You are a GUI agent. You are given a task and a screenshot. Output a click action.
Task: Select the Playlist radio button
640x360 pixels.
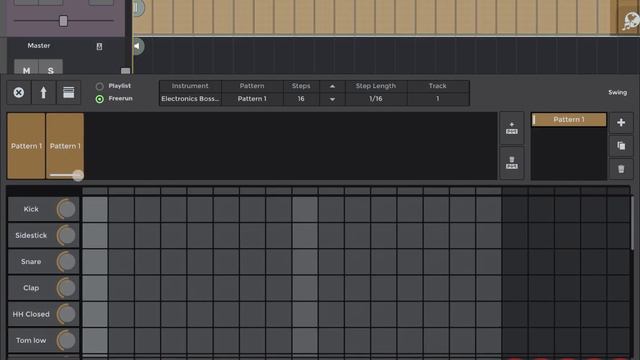[99, 86]
